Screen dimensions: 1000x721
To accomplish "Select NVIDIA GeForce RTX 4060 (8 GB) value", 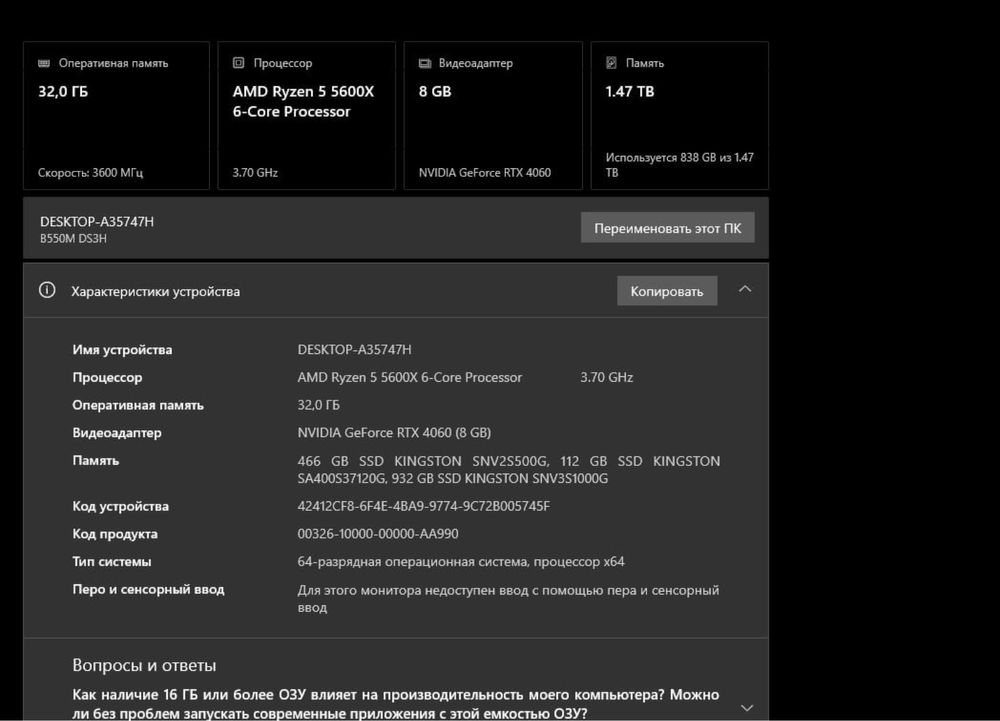I will pos(394,433).
